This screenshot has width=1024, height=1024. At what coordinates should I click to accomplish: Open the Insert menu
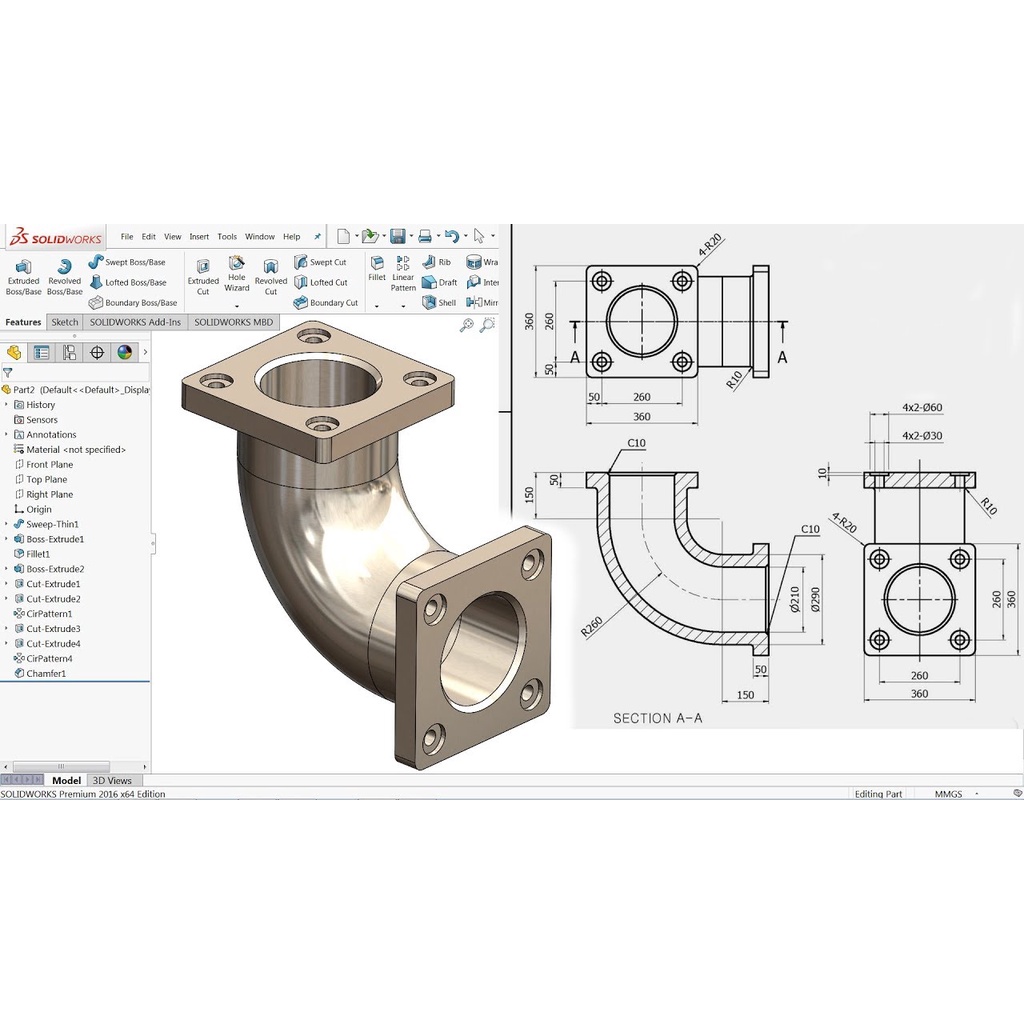coord(199,236)
